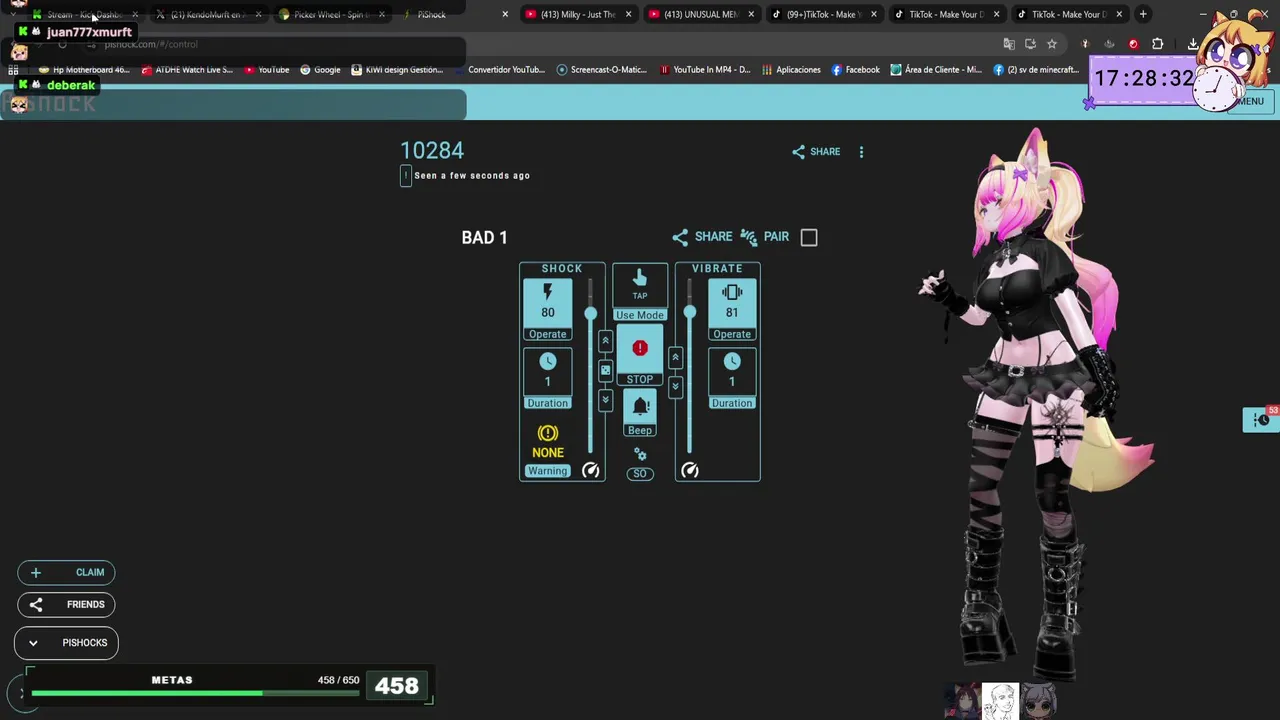Open the Convertidor YouTube bookmark
This screenshot has width=1280, height=720.
point(499,70)
